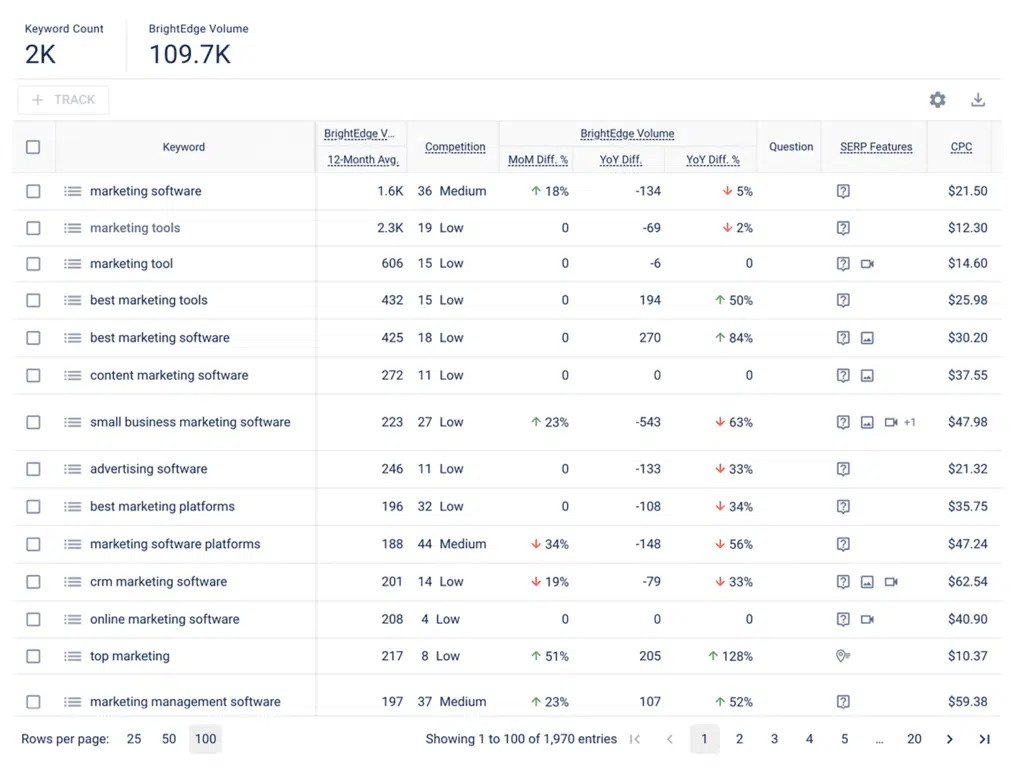
Task: Open table settings gear icon
Action: coord(937,100)
